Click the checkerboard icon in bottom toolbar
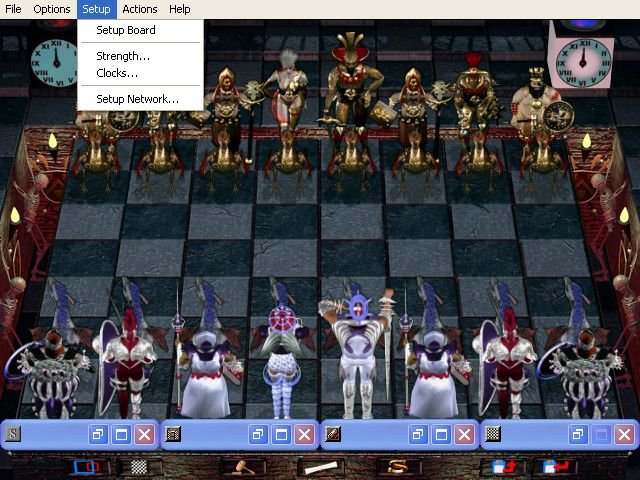This screenshot has width=640, height=480. click(139, 467)
